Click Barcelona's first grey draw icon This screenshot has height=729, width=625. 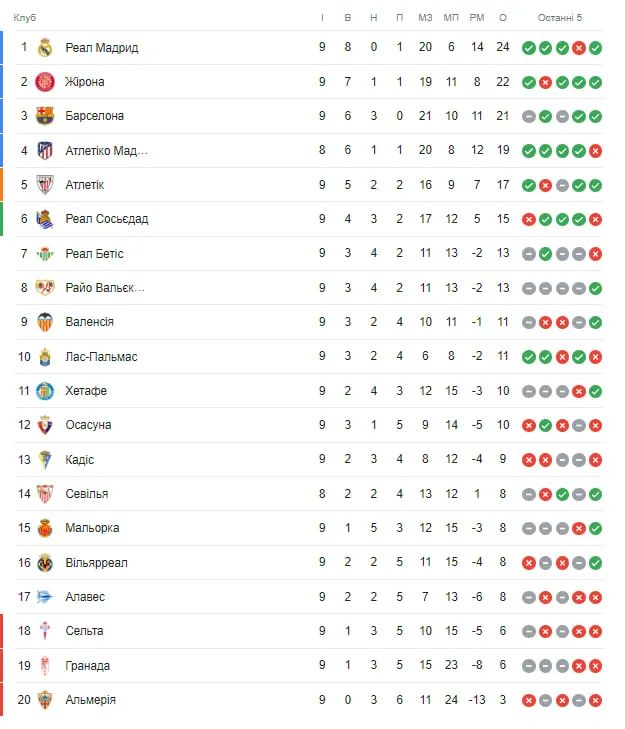click(528, 116)
